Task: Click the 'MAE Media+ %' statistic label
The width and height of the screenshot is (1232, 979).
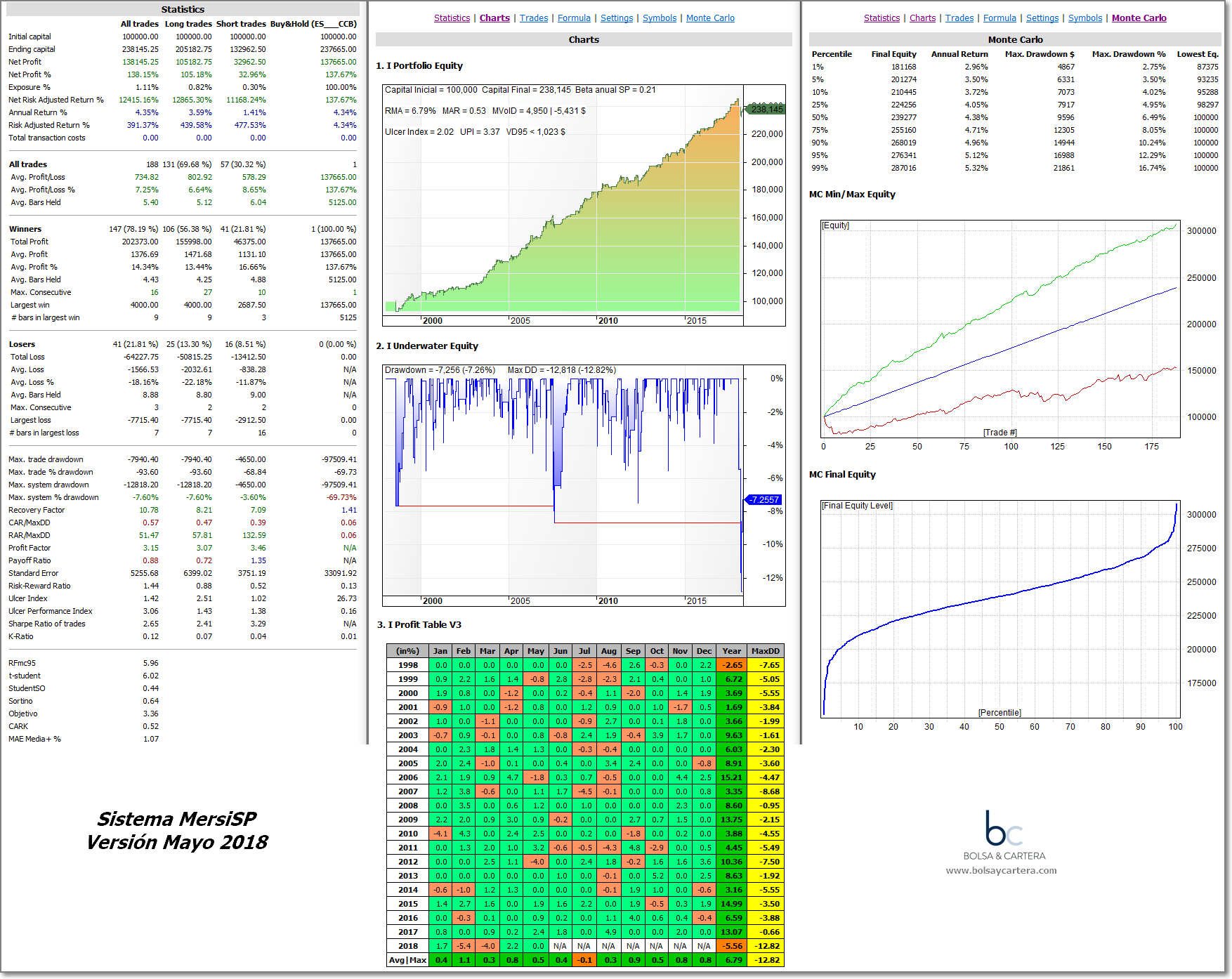Action: (34, 739)
